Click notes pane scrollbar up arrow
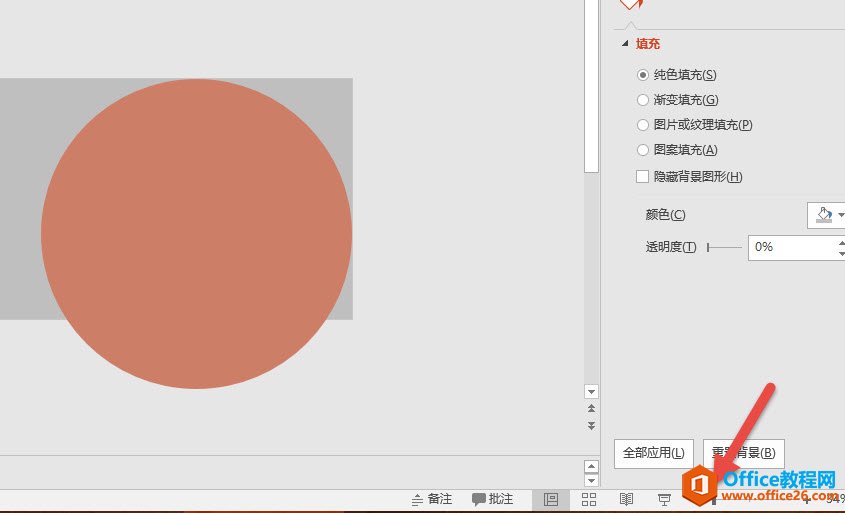This screenshot has height=513, width=845. click(591, 467)
